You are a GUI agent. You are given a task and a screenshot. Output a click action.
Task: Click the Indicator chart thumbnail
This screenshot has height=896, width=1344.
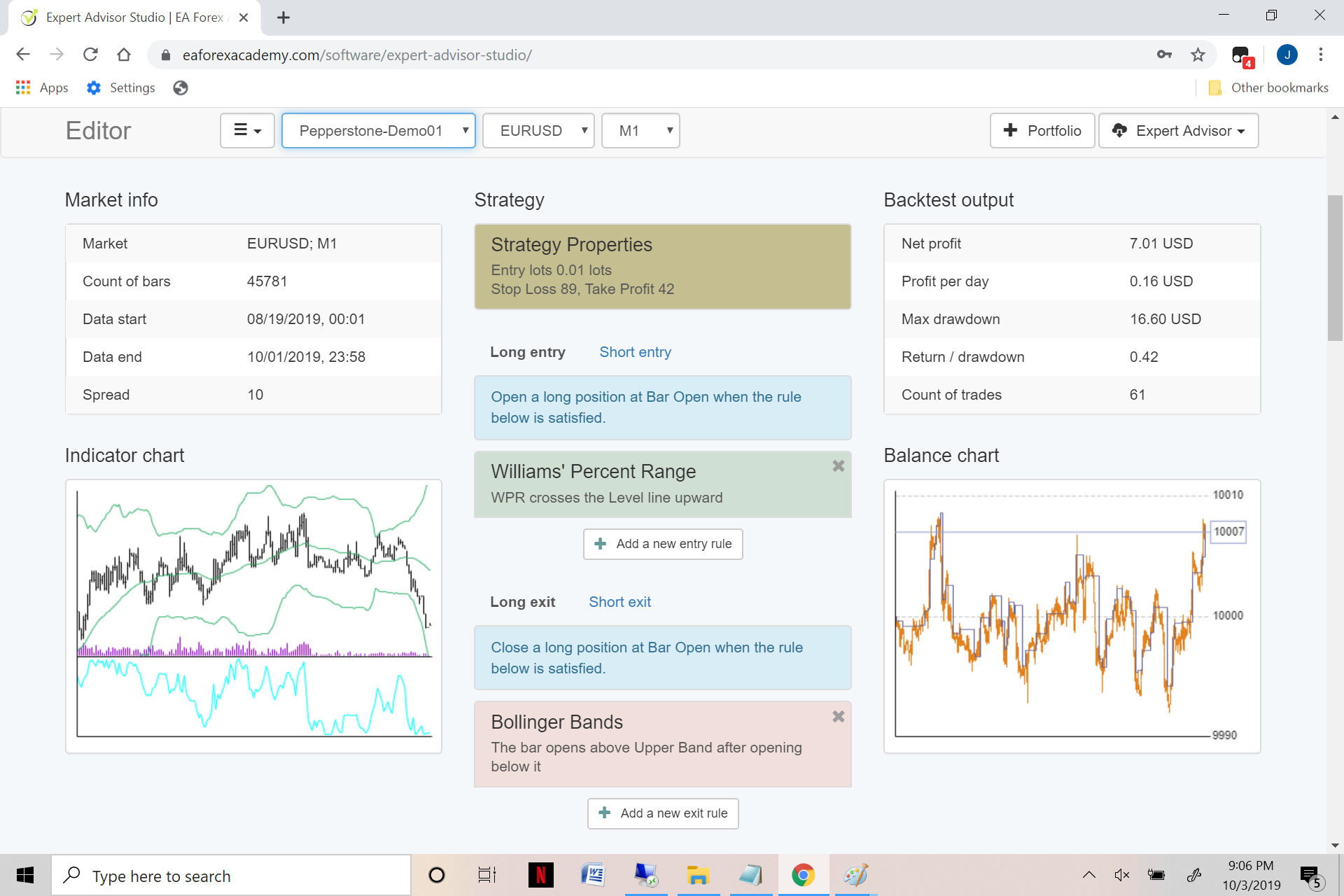pyautogui.click(x=253, y=616)
